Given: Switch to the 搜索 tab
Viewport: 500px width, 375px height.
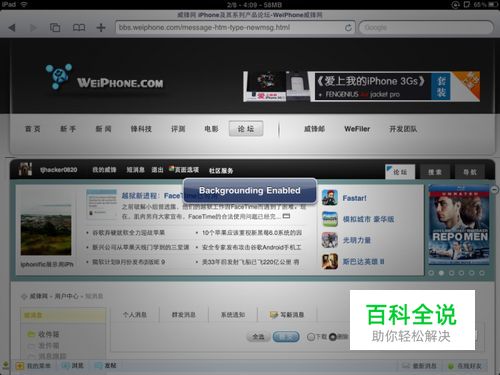Looking at the screenshot, I should (435, 172).
